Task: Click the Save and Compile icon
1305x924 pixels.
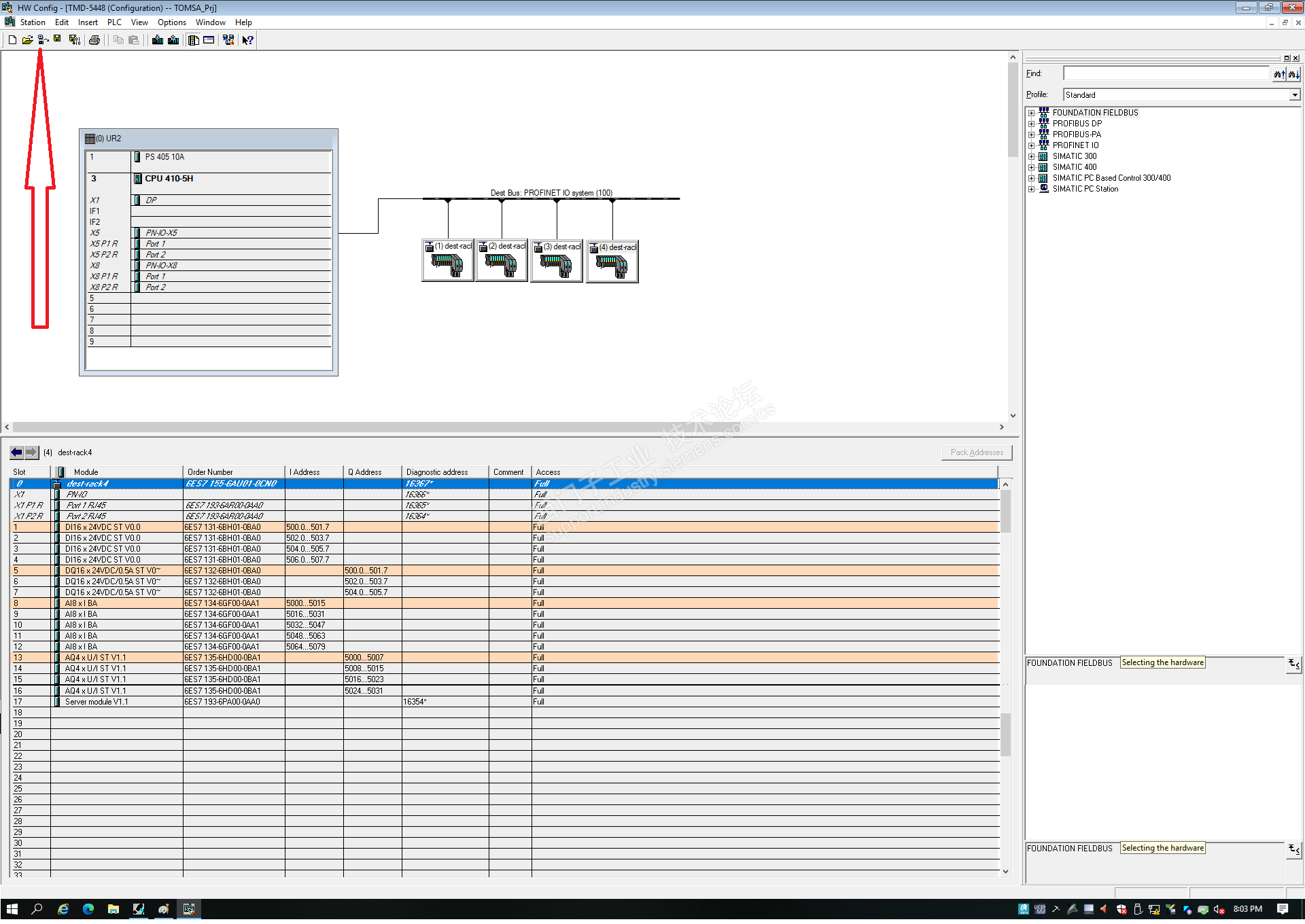Action: point(75,40)
